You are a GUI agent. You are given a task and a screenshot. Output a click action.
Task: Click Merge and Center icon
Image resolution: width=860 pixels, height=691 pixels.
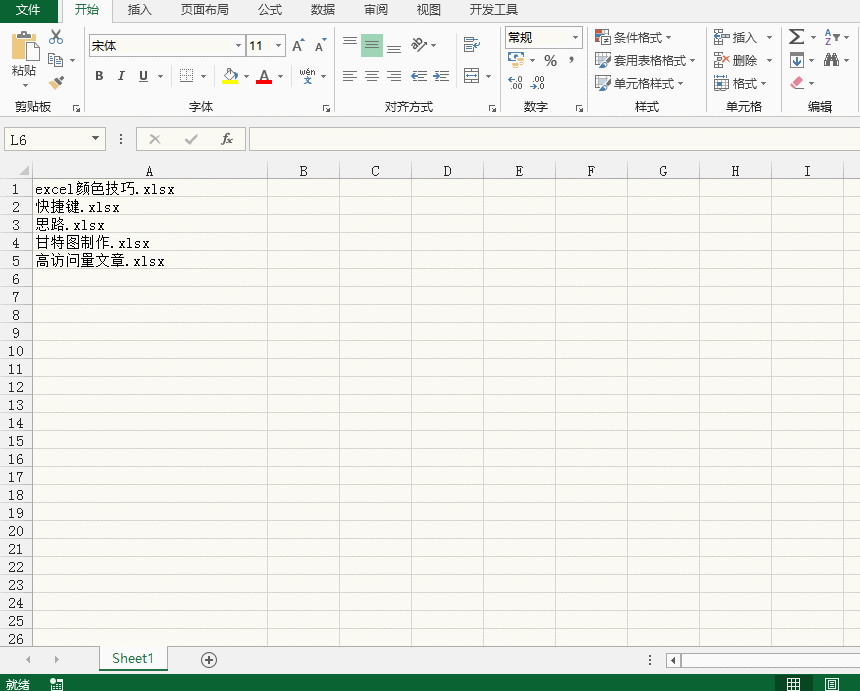(472, 76)
